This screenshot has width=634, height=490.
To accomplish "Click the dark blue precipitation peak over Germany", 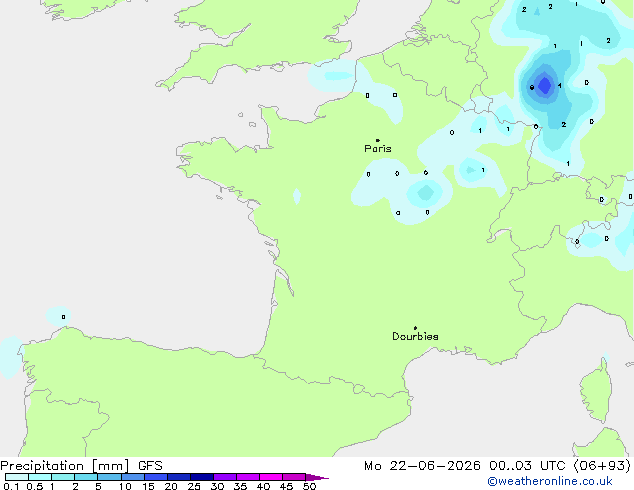I will tap(545, 85).
